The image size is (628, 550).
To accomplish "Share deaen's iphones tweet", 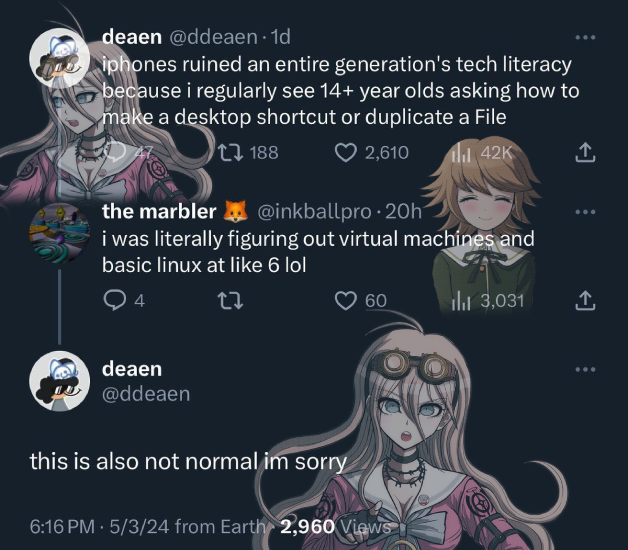I will click(585, 152).
